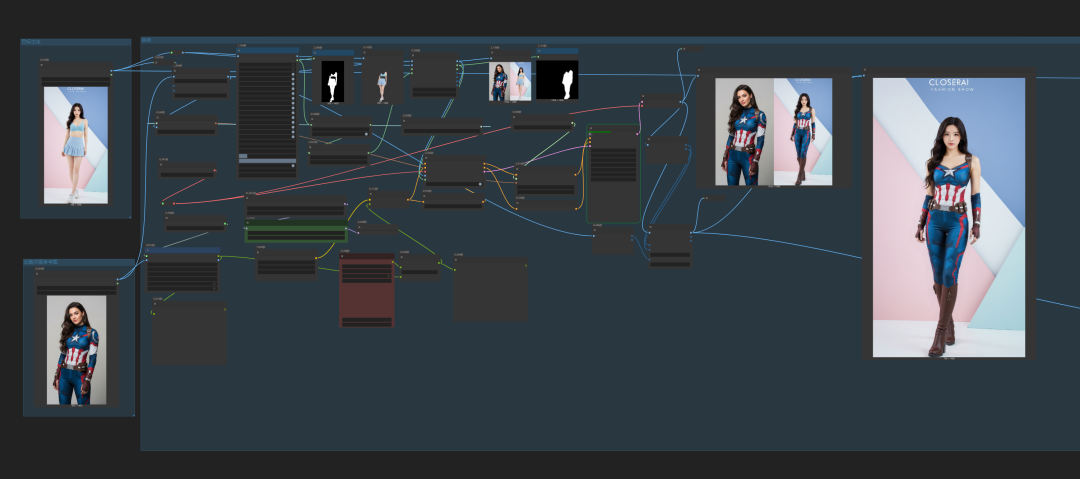The image size is (1080, 479).
Task: Click the wide main group title bar
Action: 610,40
